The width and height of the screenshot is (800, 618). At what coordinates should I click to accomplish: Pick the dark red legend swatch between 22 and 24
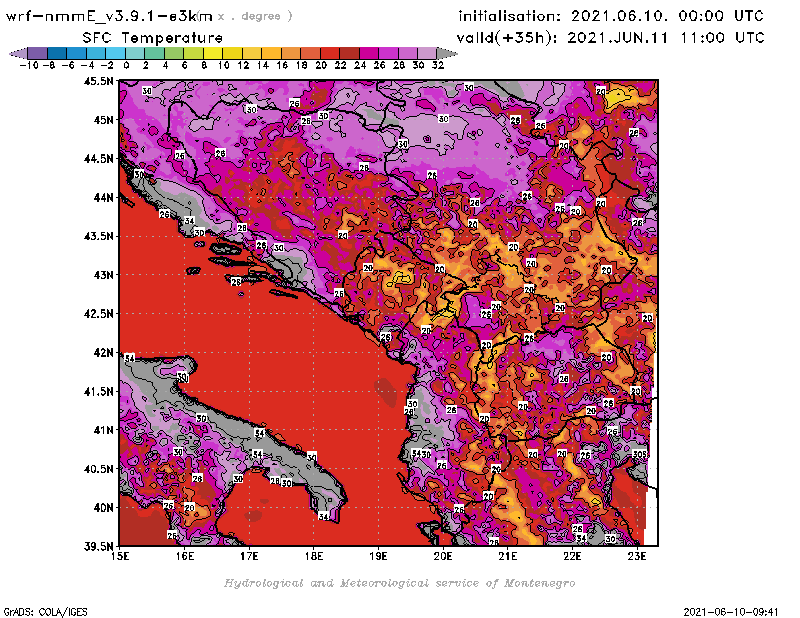coord(349,53)
